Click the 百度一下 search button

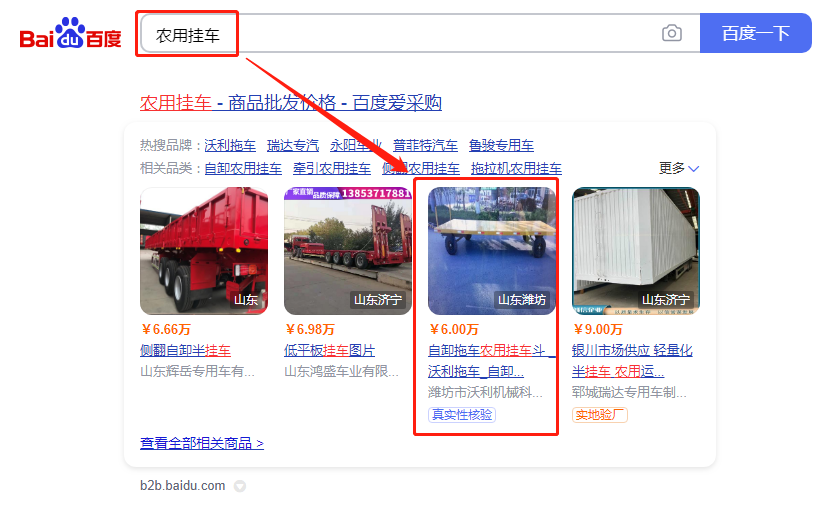click(756, 33)
